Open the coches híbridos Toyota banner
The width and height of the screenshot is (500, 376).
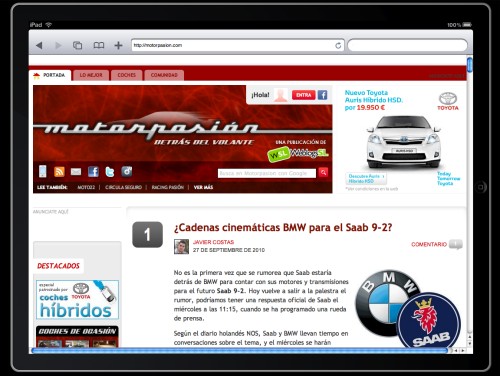77,300
